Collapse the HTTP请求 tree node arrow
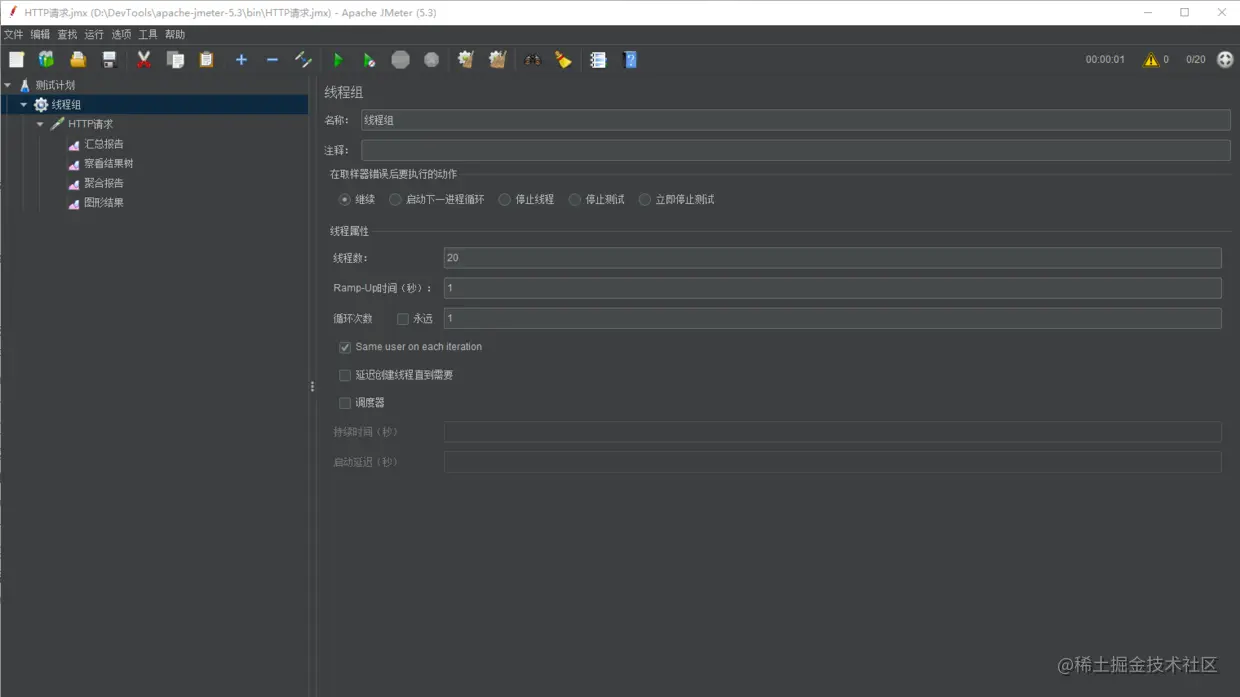Image resolution: width=1240 pixels, height=697 pixels. pyautogui.click(x=40, y=124)
